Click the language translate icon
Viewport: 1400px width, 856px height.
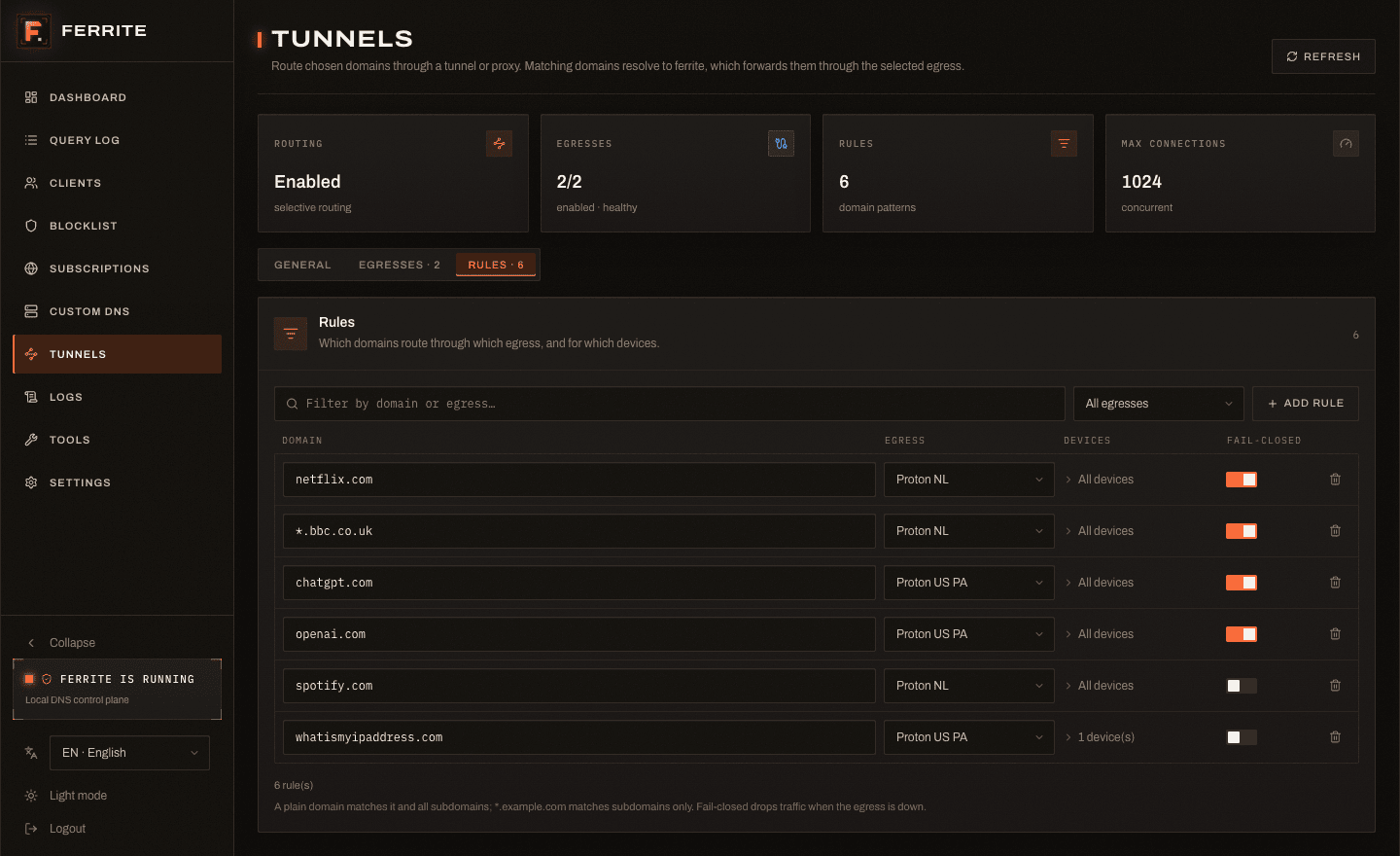31,753
